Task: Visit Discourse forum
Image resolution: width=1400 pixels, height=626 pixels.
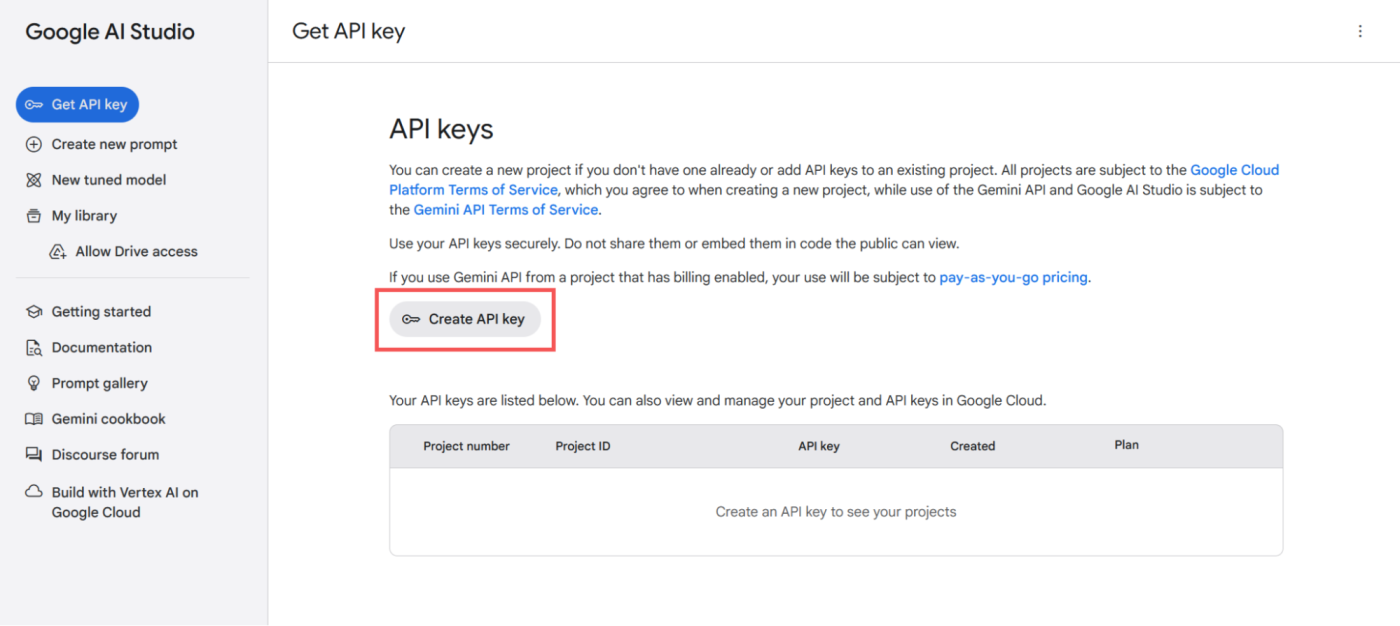Action: (105, 455)
